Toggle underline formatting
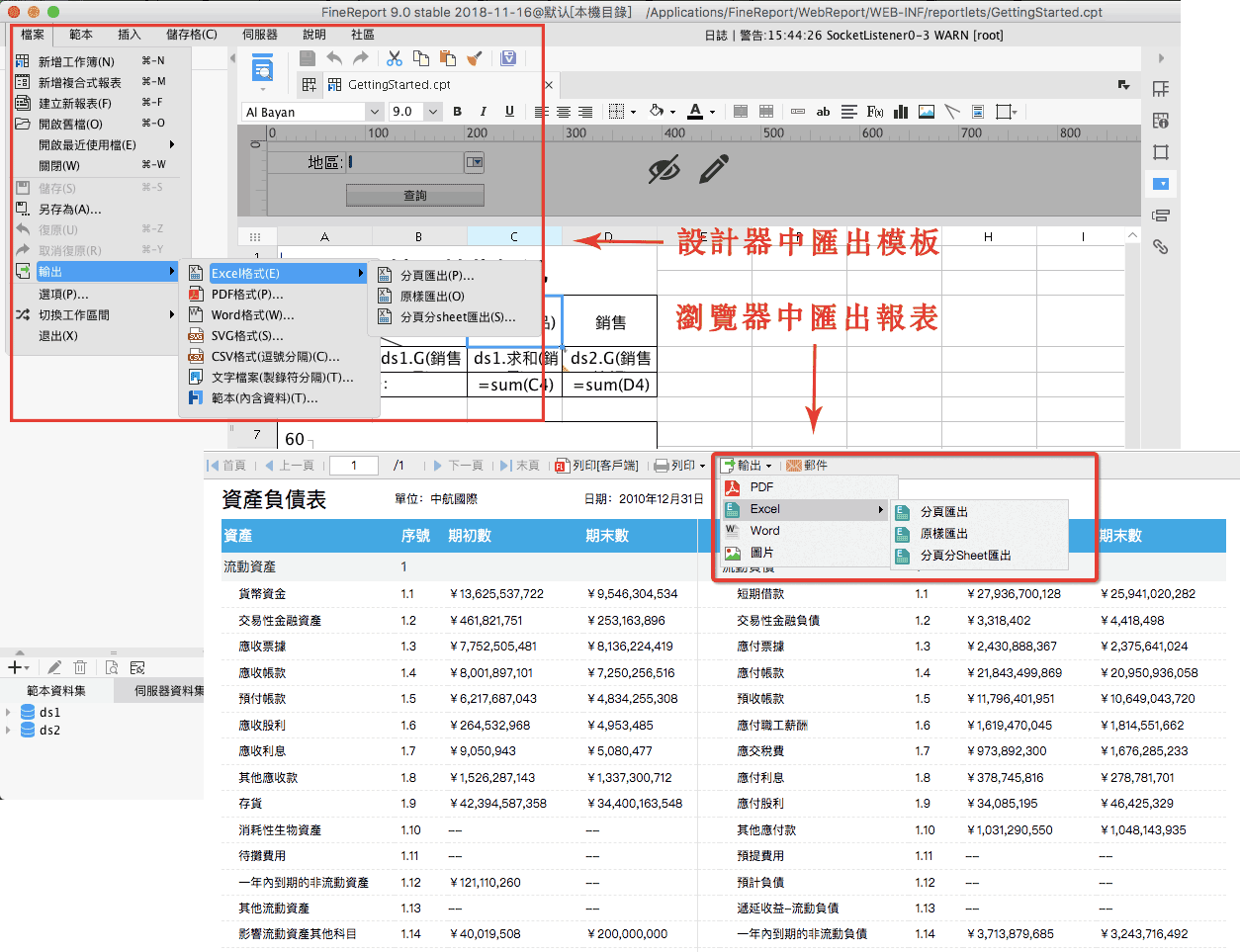 point(509,112)
